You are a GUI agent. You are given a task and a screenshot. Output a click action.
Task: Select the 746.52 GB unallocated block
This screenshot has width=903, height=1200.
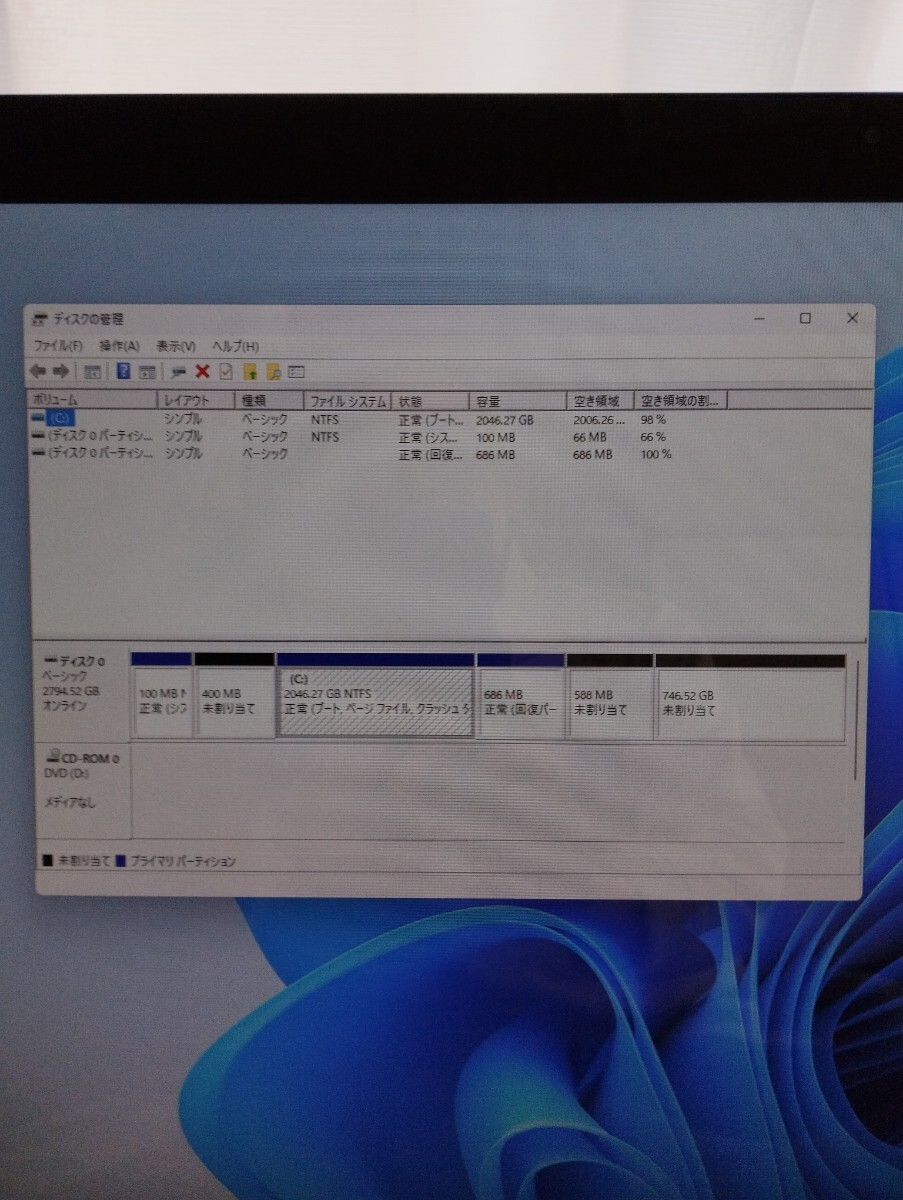(750, 697)
